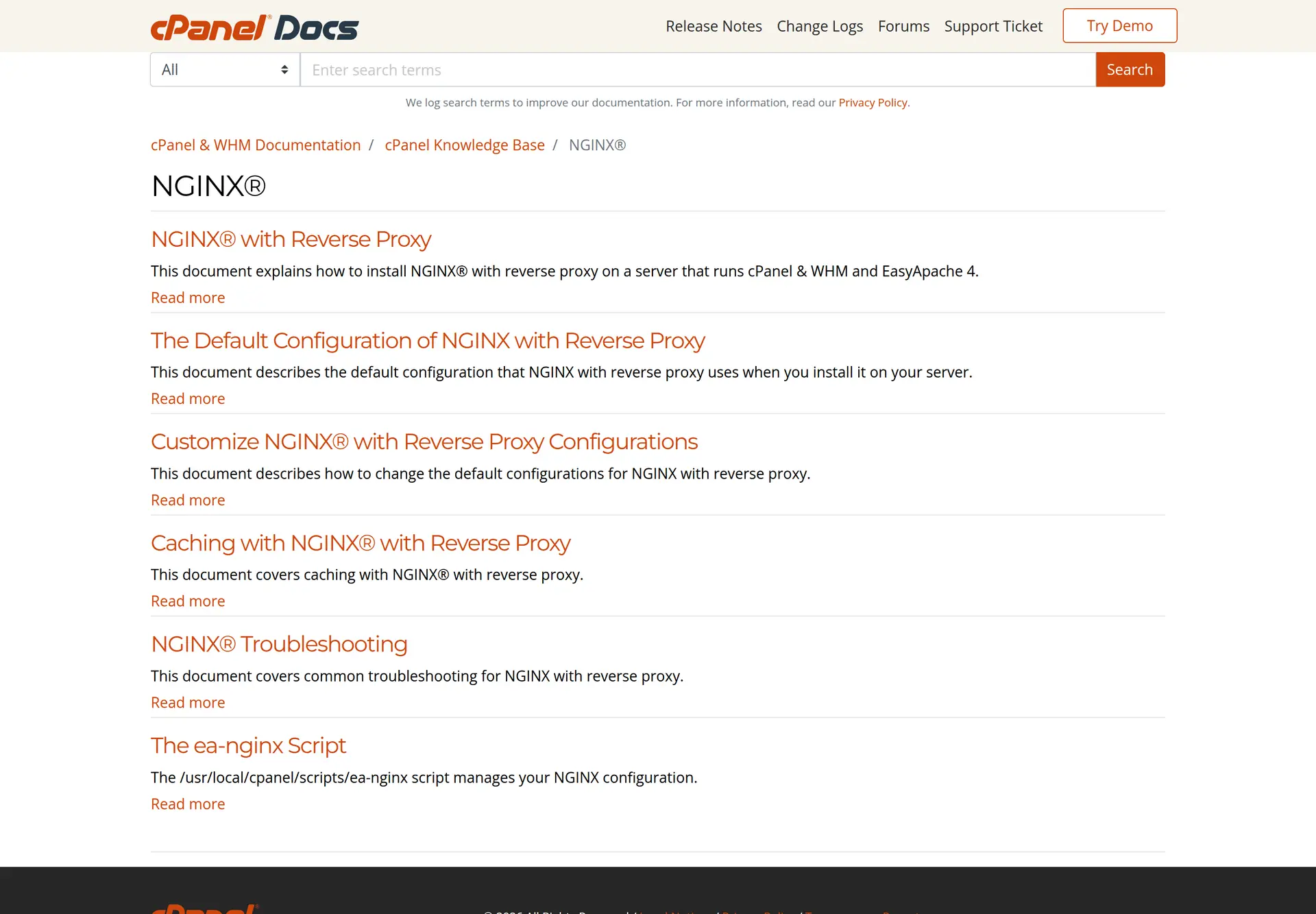This screenshot has width=1316, height=914.
Task: Click the Try Demo button
Action: click(x=1120, y=25)
